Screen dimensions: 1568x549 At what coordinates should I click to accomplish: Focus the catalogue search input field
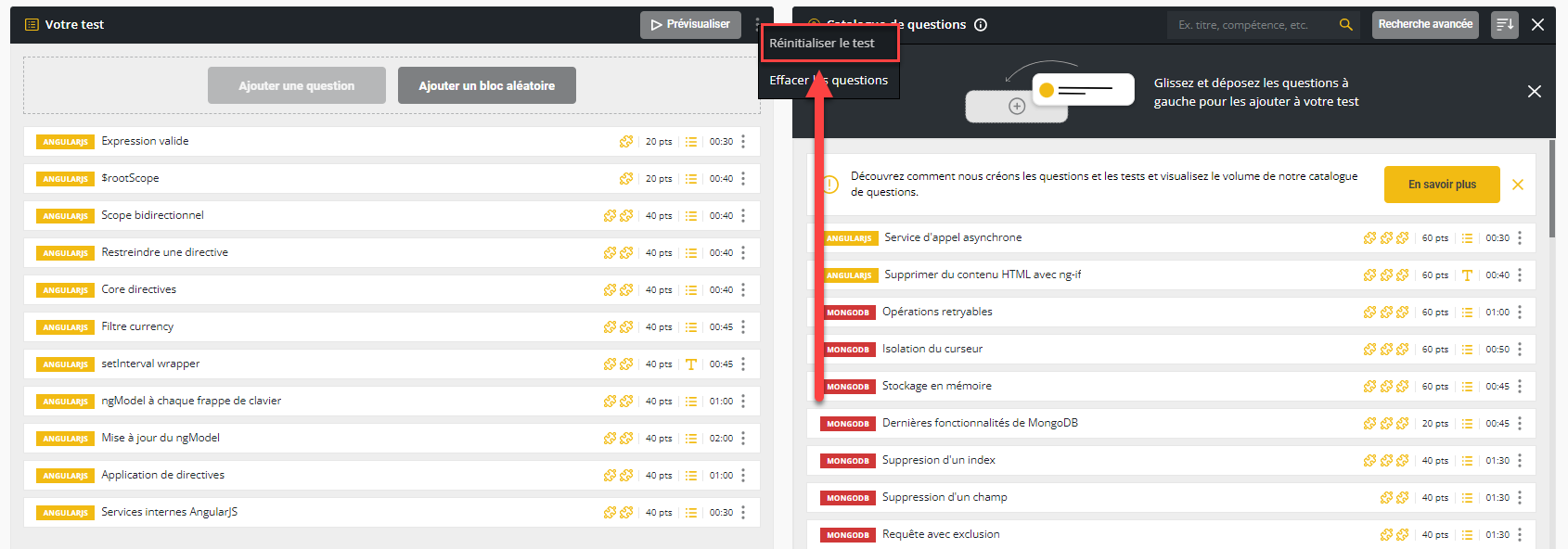tap(1253, 25)
